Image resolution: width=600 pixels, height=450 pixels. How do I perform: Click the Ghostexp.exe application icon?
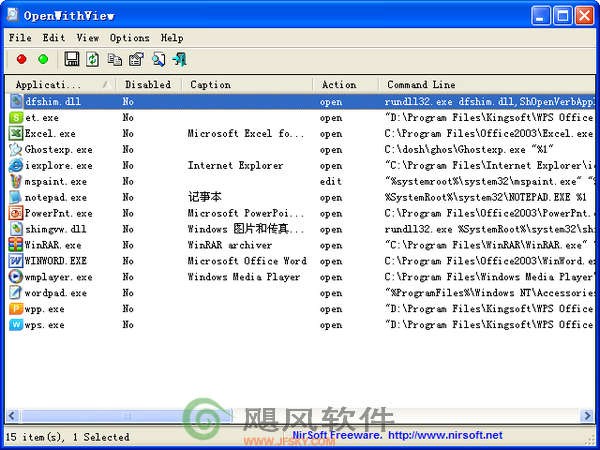(16, 149)
